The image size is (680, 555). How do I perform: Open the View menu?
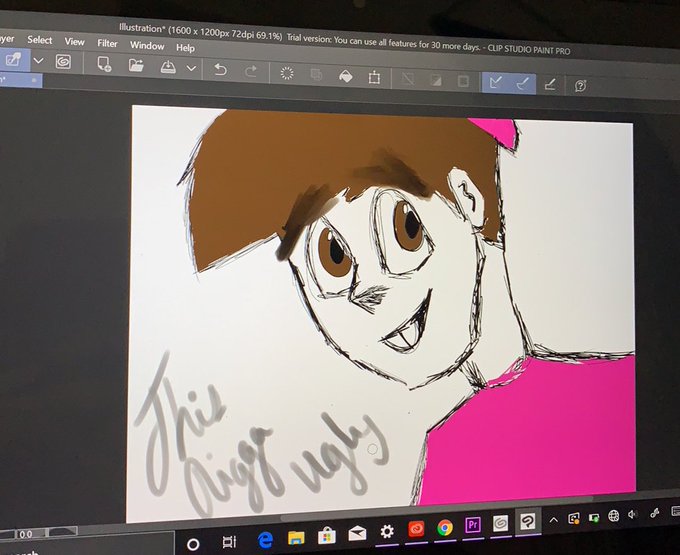[x=74, y=42]
